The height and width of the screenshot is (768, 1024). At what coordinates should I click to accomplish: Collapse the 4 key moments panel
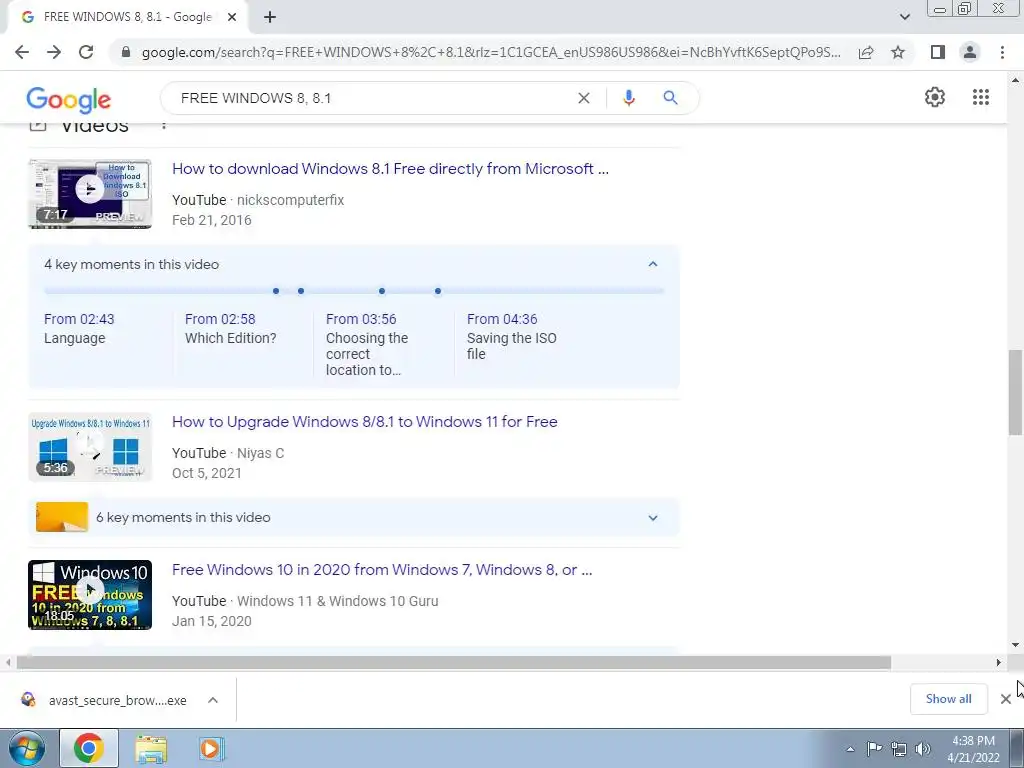click(x=652, y=264)
